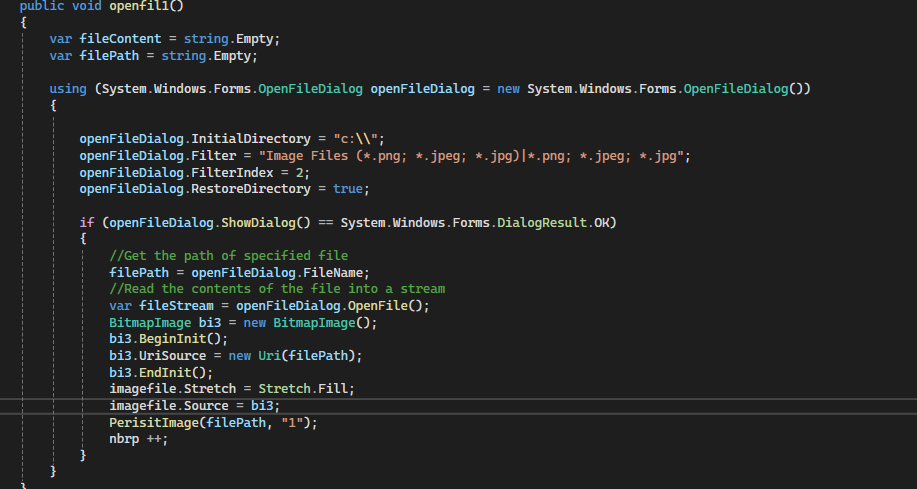The image size is (917, 489).
Task: Click Fill in the Stretch.Fill assignment
Action: [x=338, y=389]
